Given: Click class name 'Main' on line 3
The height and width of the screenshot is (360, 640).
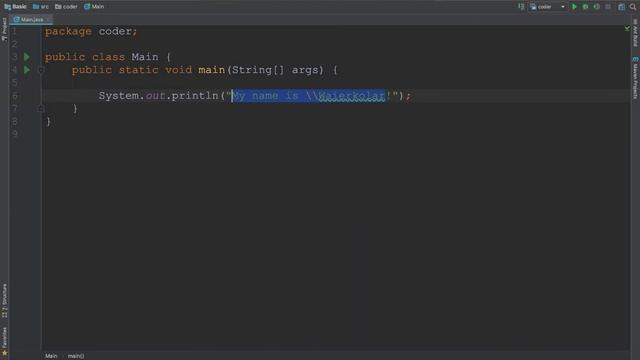Looking at the screenshot, I should [x=145, y=57].
